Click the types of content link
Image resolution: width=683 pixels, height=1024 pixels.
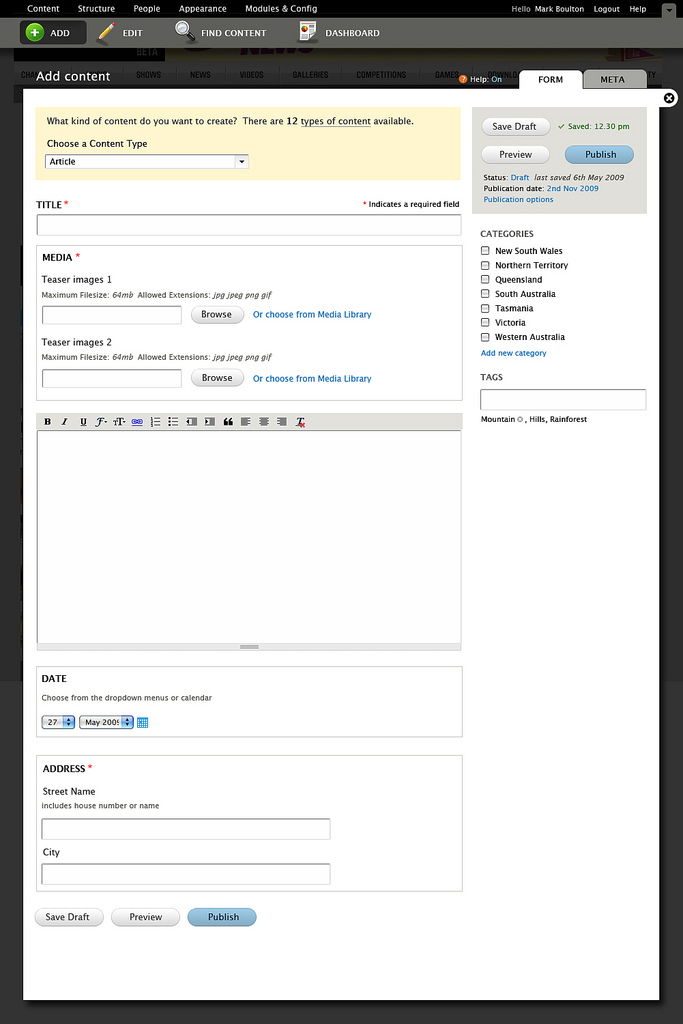(x=336, y=121)
